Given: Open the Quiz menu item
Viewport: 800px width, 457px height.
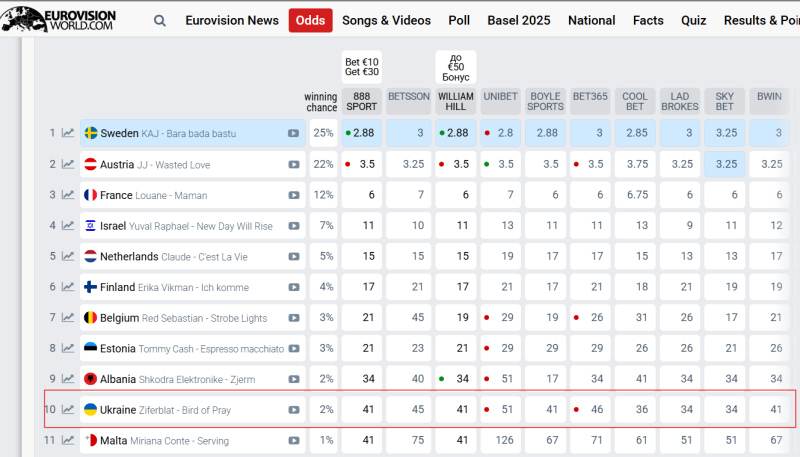Looking at the screenshot, I should [x=693, y=20].
